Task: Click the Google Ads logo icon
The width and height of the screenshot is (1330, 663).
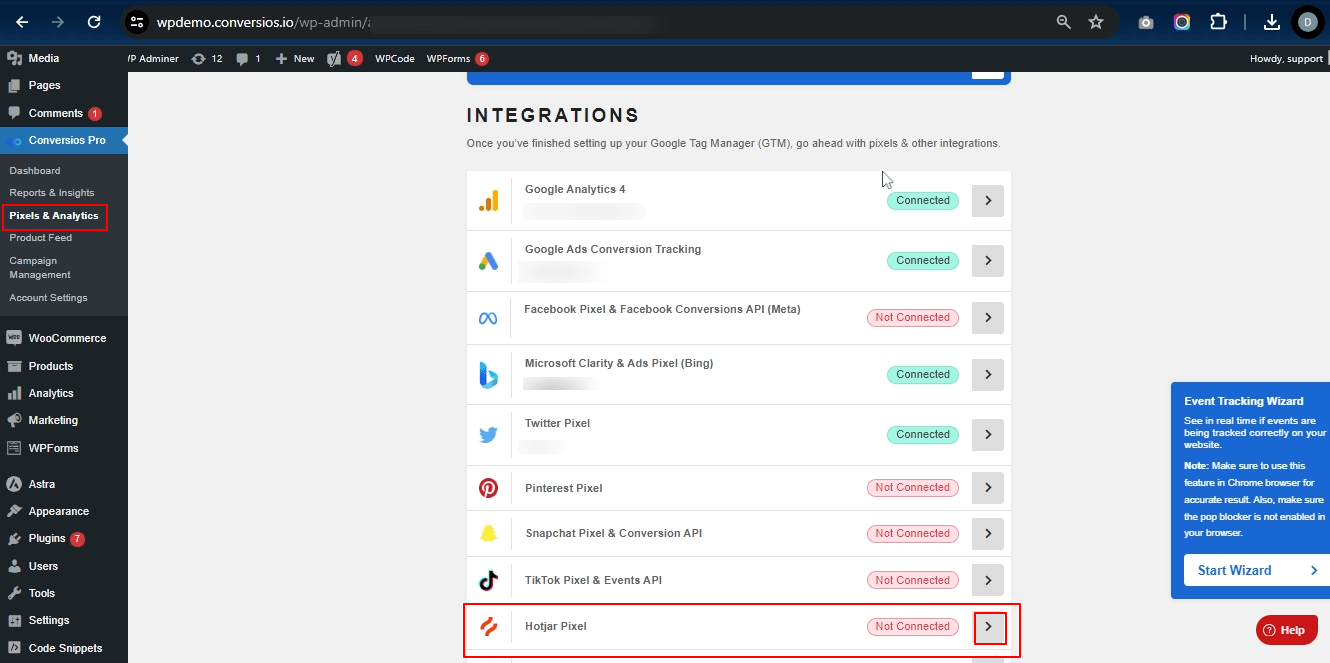Action: tap(488, 261)
